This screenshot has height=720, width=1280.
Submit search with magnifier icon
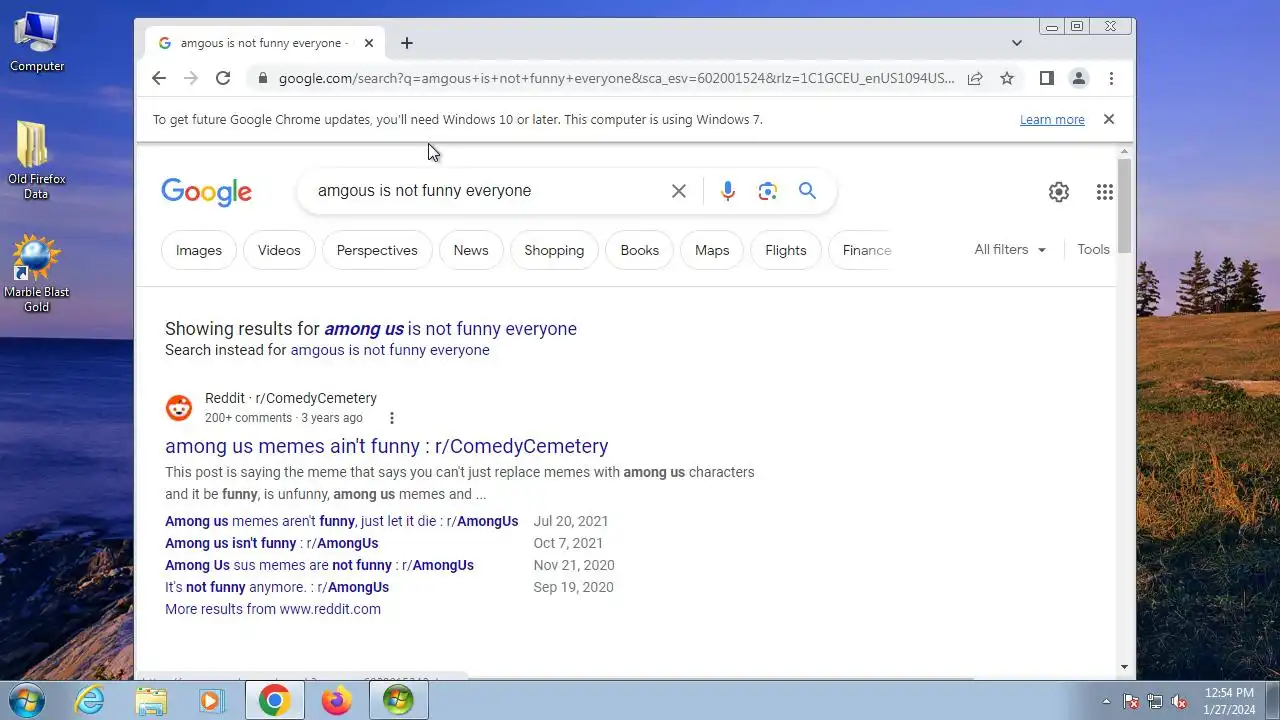[808, 191]
